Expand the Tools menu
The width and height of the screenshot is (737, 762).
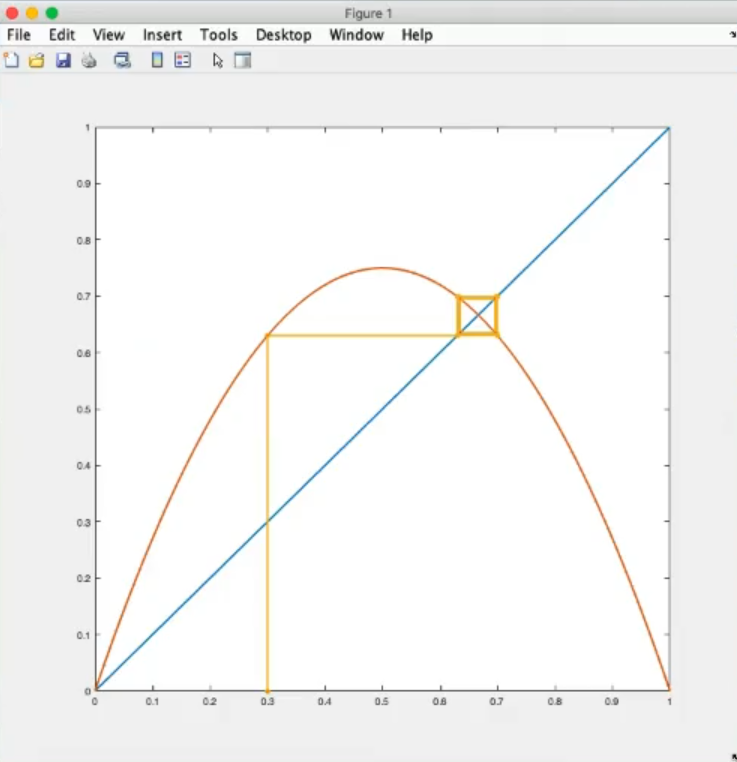point(218,35)
